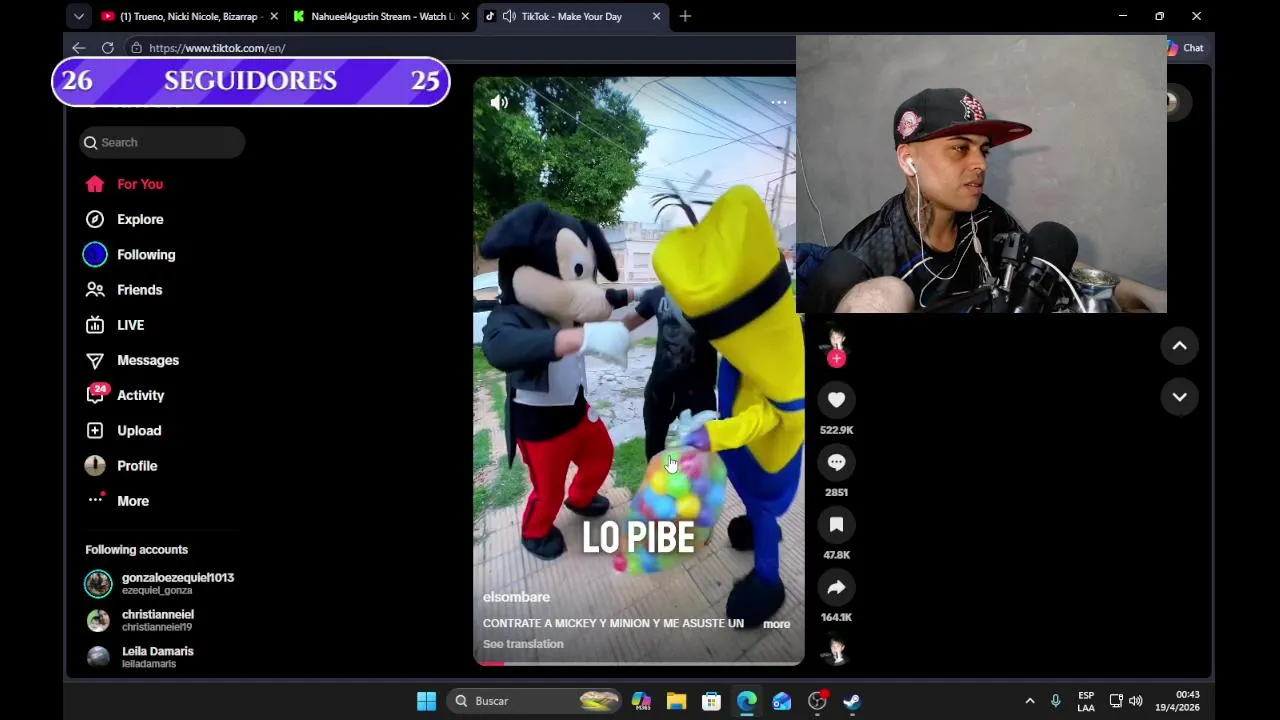The height and width of the screenshot is (720, 1280).
Task: Open the comments on the video
Action: click(836, 462)
